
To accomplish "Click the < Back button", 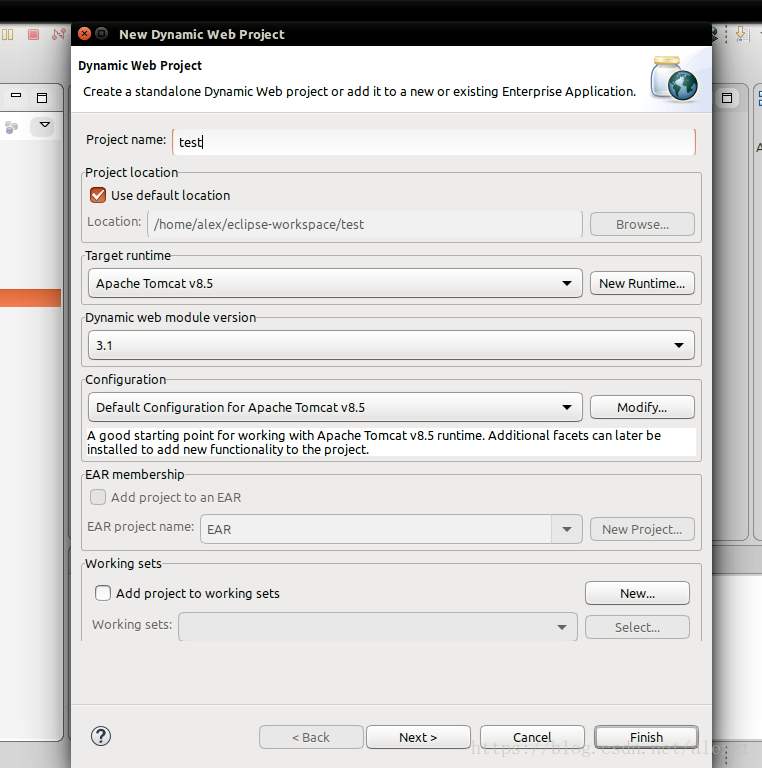I will (x=311, y=737).
